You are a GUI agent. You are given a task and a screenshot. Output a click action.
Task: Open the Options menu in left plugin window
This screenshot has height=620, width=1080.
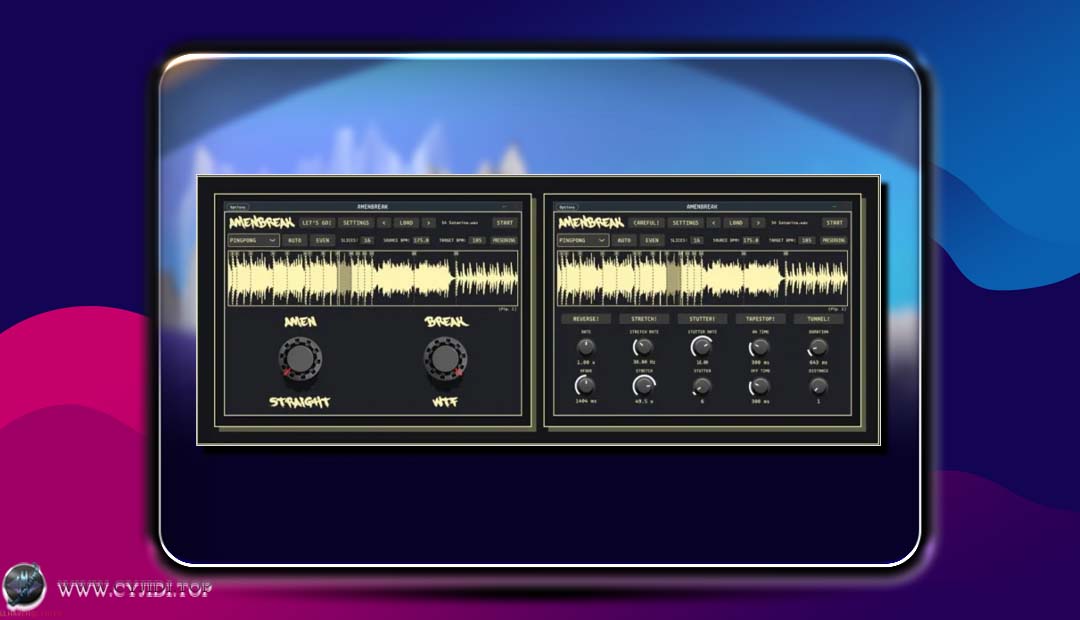click(237, 206)
